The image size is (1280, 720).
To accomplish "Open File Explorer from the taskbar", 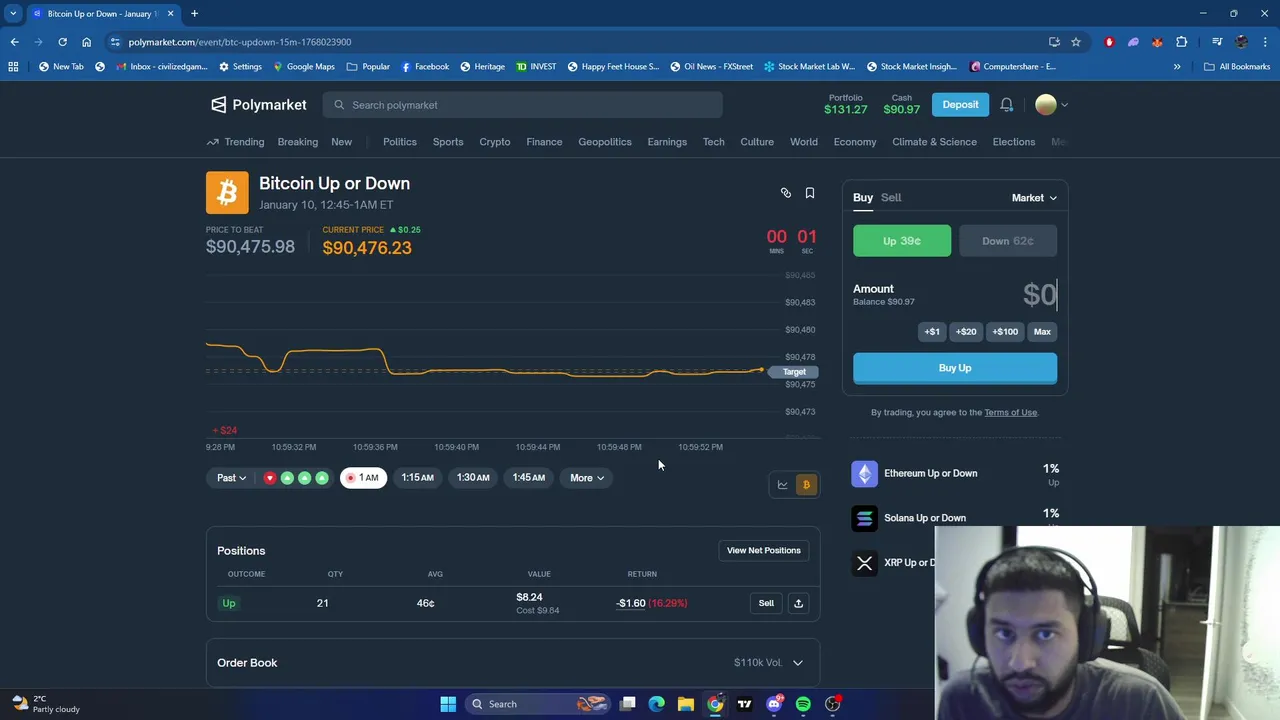I will tap(686, 704).
